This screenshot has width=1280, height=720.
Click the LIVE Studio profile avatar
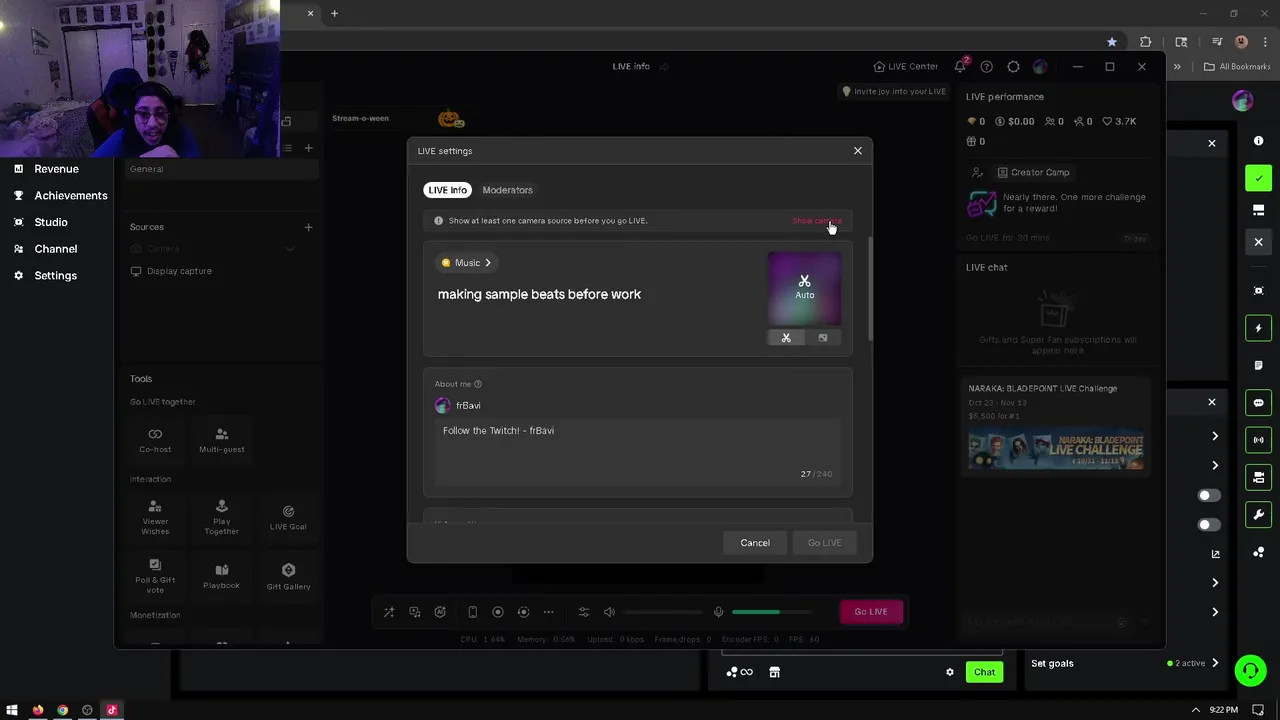(x=1040, y=66)
